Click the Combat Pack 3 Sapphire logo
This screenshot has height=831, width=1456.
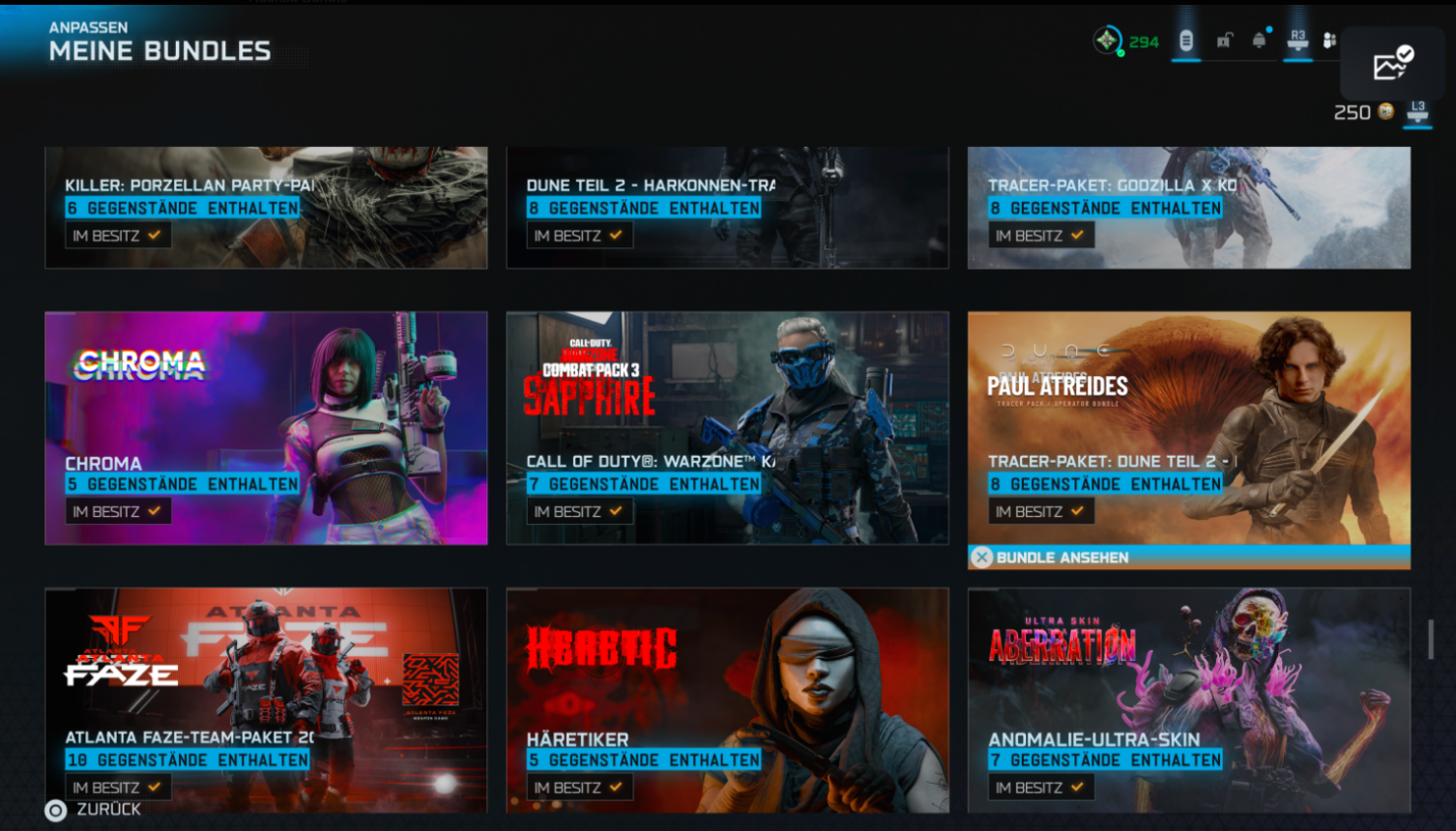590,379
